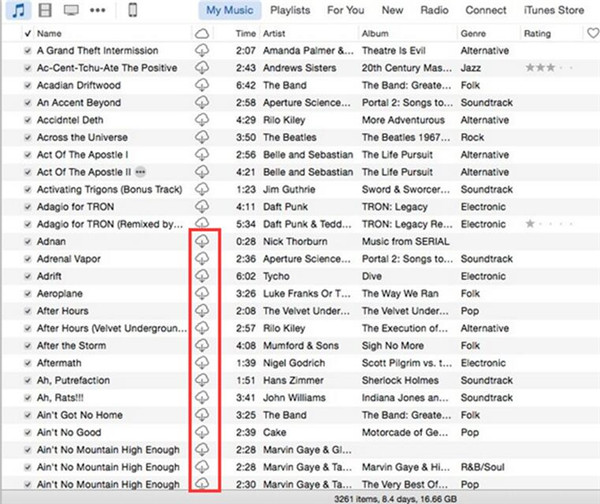Open options ellipsis for Act Of The Apostle II
Image resolution: width=600 pixels, height=504 pixels.
click(x=140, y=172)
